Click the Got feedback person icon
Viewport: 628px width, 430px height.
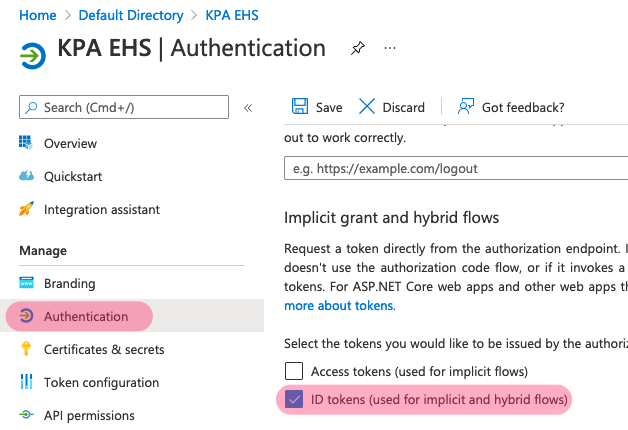[x=466, y=107]
